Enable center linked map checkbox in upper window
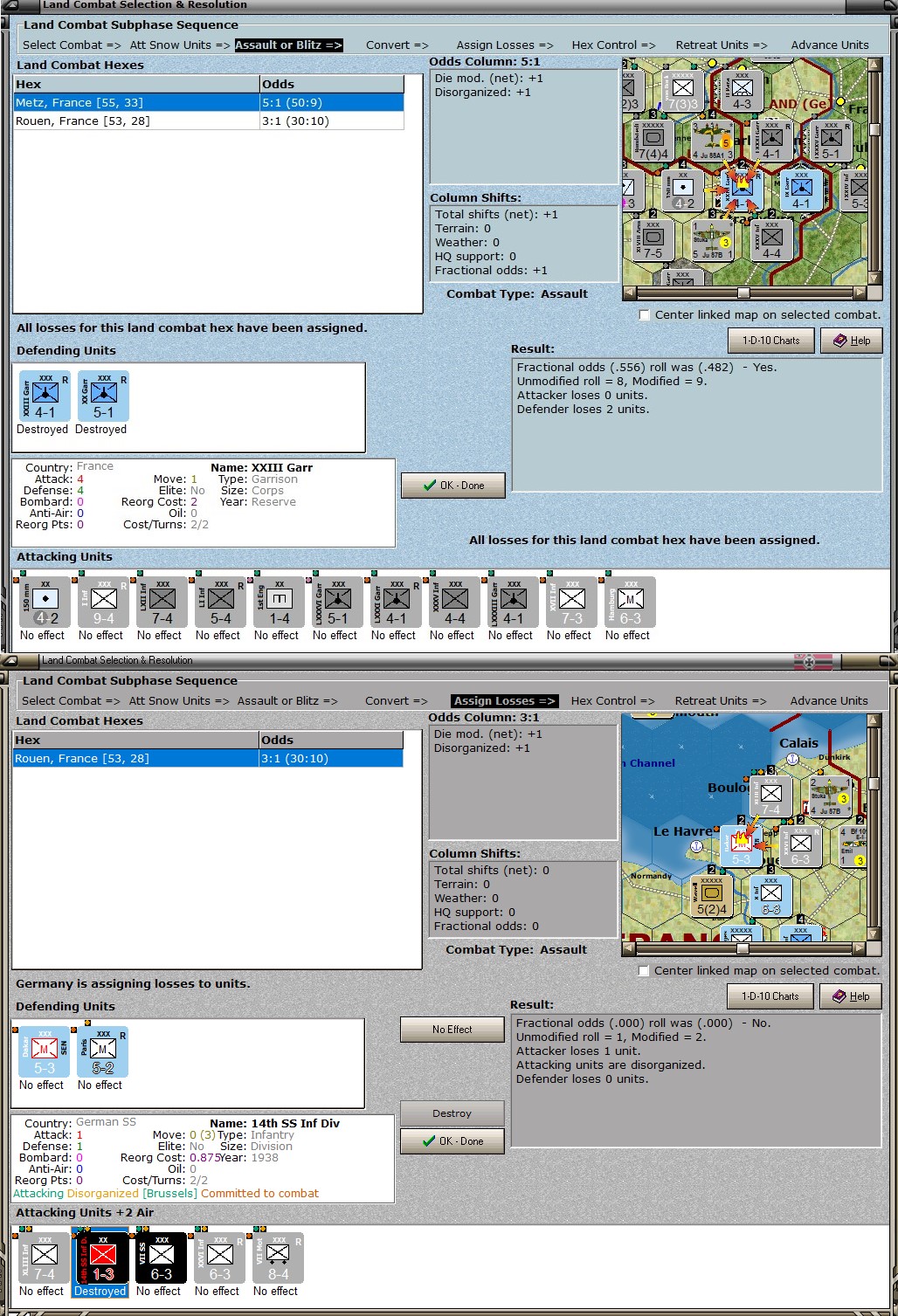This screenshot has height=1316, width=898. coord(645,315)
